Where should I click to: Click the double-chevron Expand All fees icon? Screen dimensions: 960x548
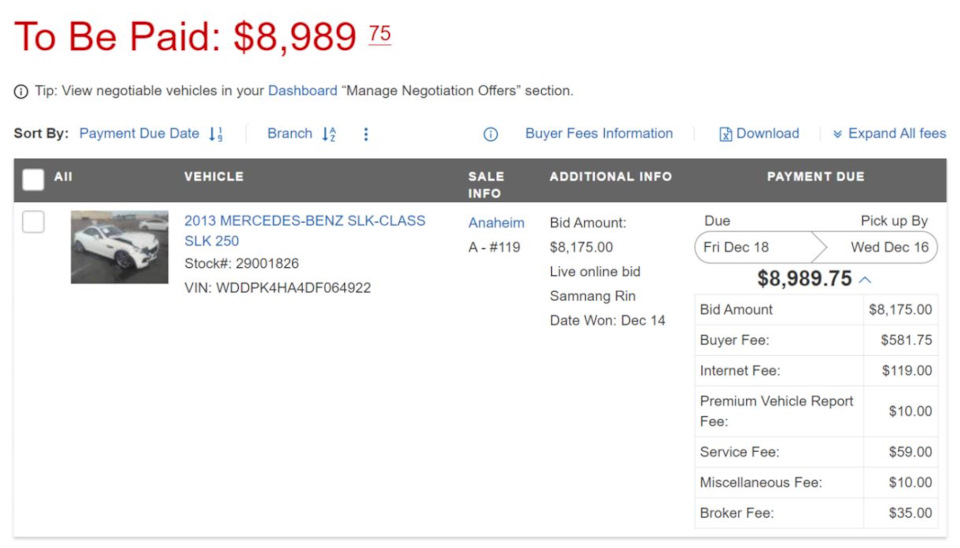[837, 134]
